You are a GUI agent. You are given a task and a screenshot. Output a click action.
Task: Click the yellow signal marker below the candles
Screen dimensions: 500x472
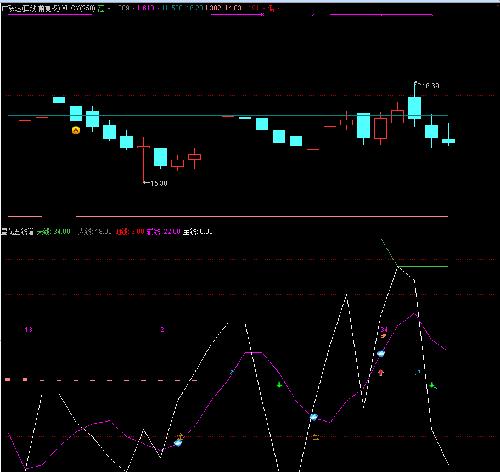(76, 130)
